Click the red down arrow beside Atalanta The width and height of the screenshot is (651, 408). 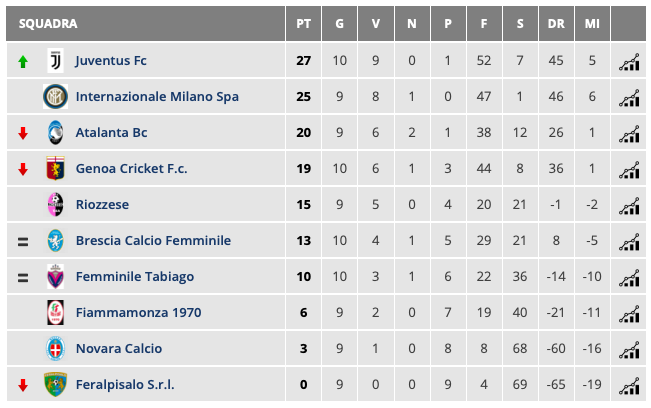coord(23,134)
